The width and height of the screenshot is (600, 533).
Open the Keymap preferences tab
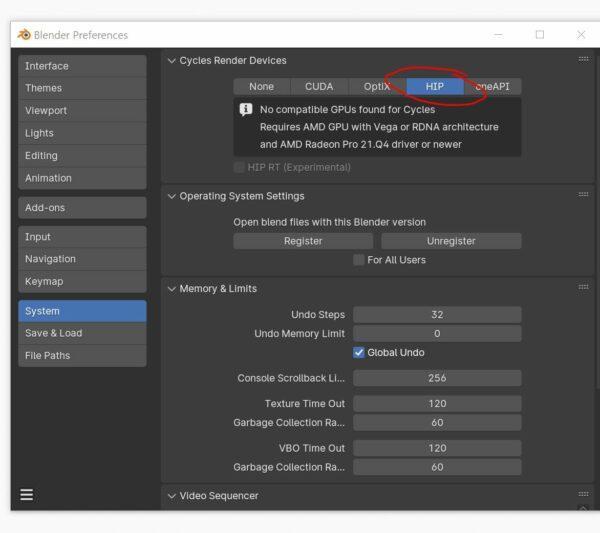coord(82,282)
